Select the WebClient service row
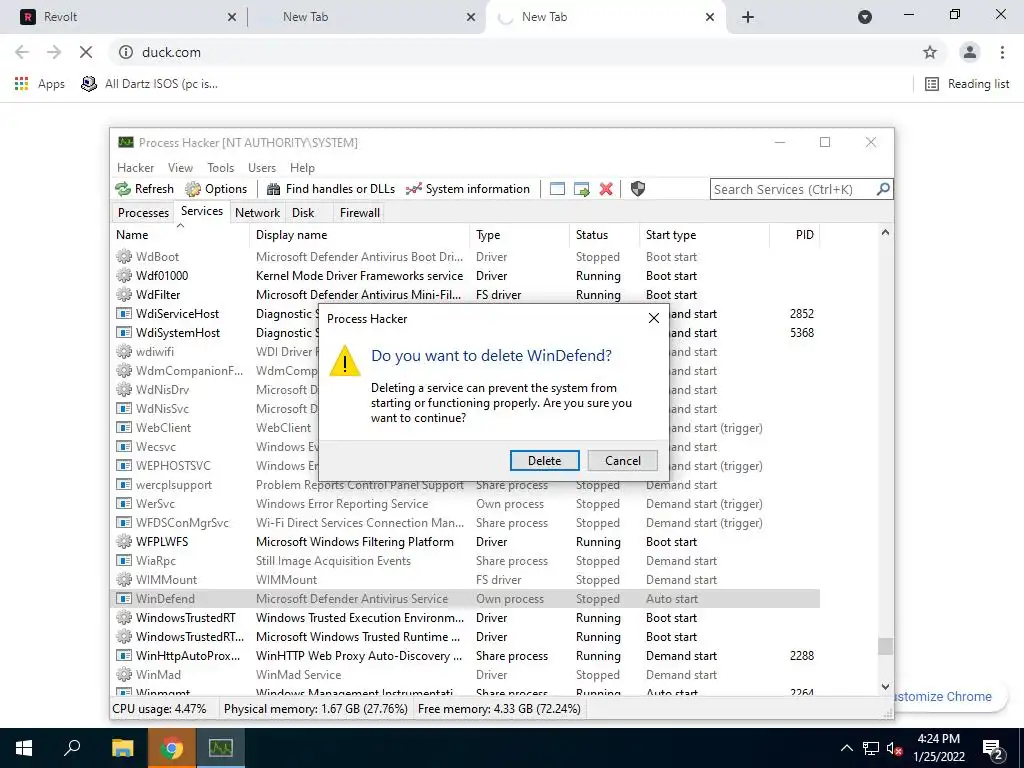This screenshot has height=768, width=1024. tap(466, 428)
